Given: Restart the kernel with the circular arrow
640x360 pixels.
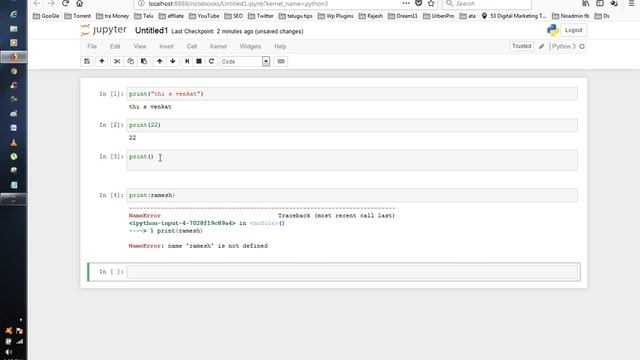Looking at the screenshot, I should (211, 61).
